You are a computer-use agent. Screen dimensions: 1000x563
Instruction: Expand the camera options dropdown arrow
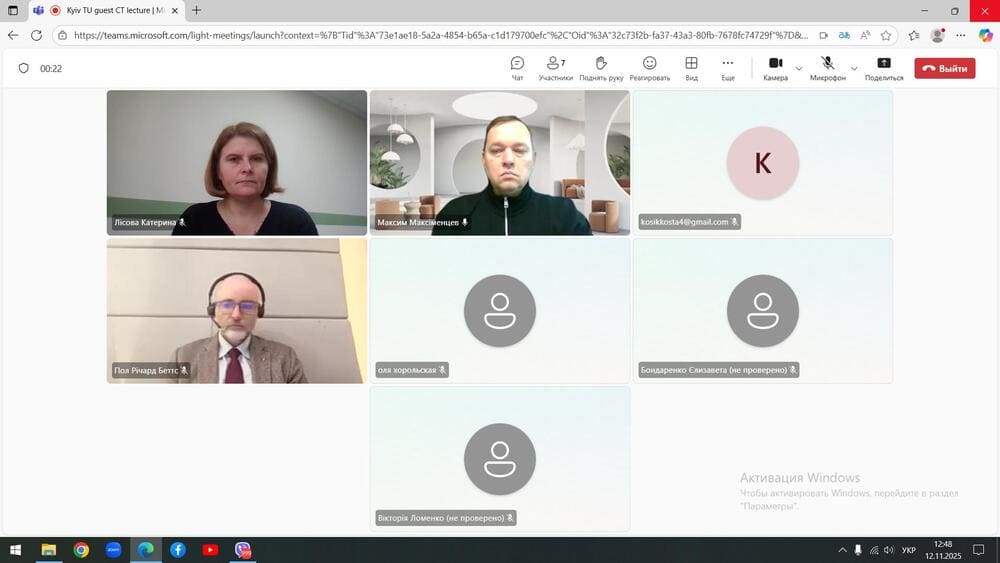tap(798, 69)
